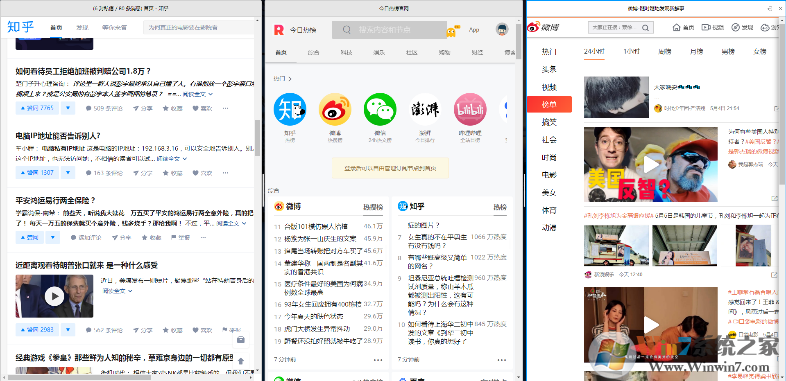Focus the Zhihu search input field
Screen dimensions: 786x381
coord(199,27)
